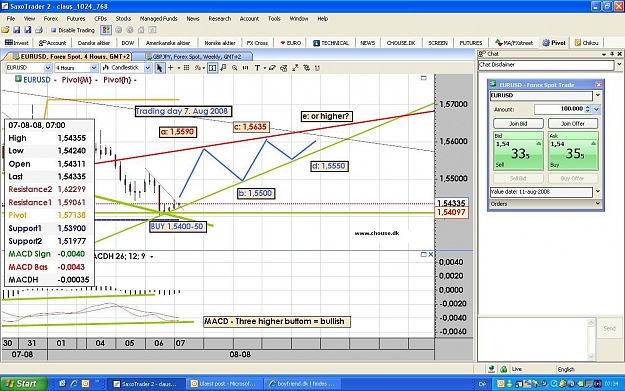This screenshot has width=625, height=391.
Task: Select the arrow pointer tool
Action: pos(159,68)
